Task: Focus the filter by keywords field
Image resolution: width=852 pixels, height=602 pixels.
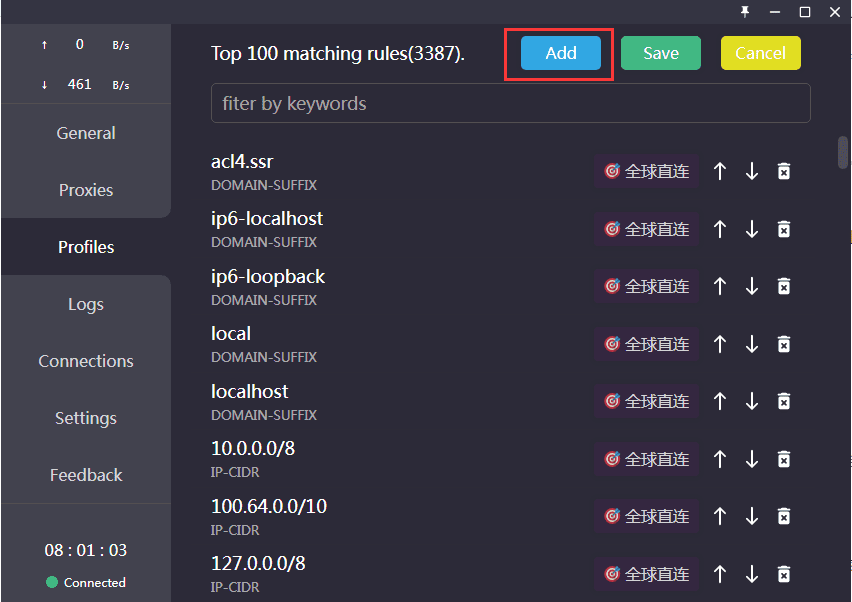Action: coord(511,103)
